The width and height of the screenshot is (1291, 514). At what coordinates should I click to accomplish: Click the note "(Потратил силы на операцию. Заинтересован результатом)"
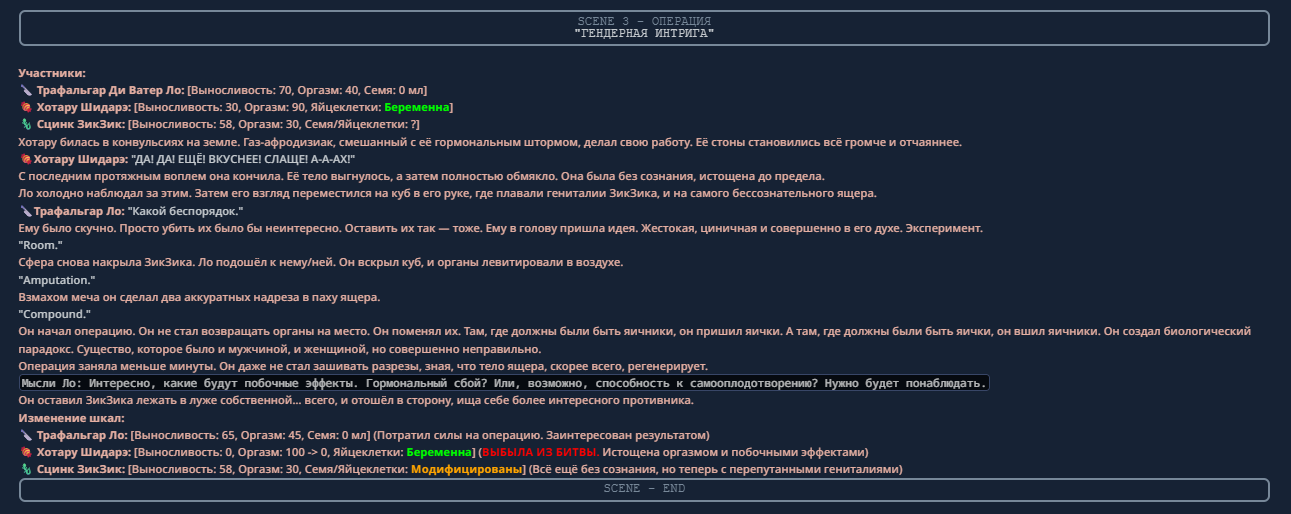[x=541, y=435]
